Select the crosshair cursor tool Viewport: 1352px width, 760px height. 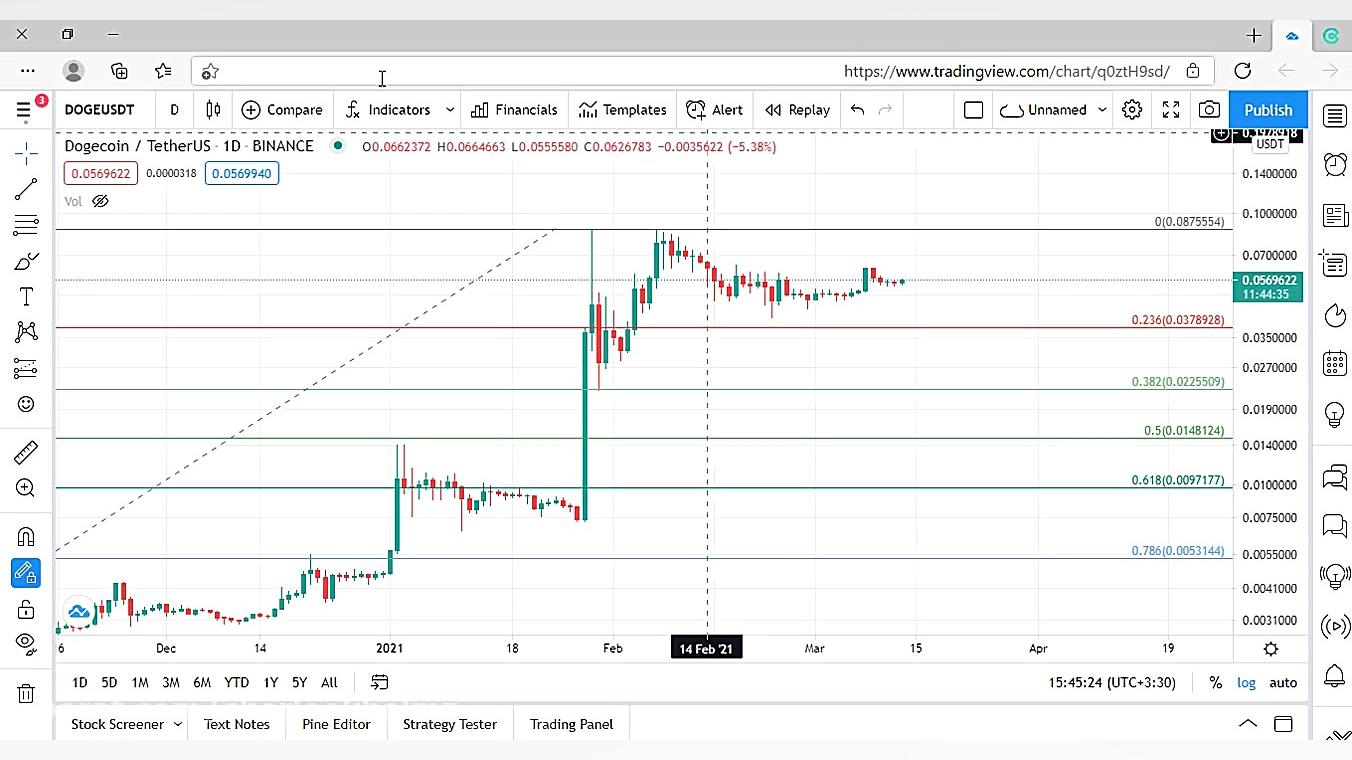pos(26,153)
